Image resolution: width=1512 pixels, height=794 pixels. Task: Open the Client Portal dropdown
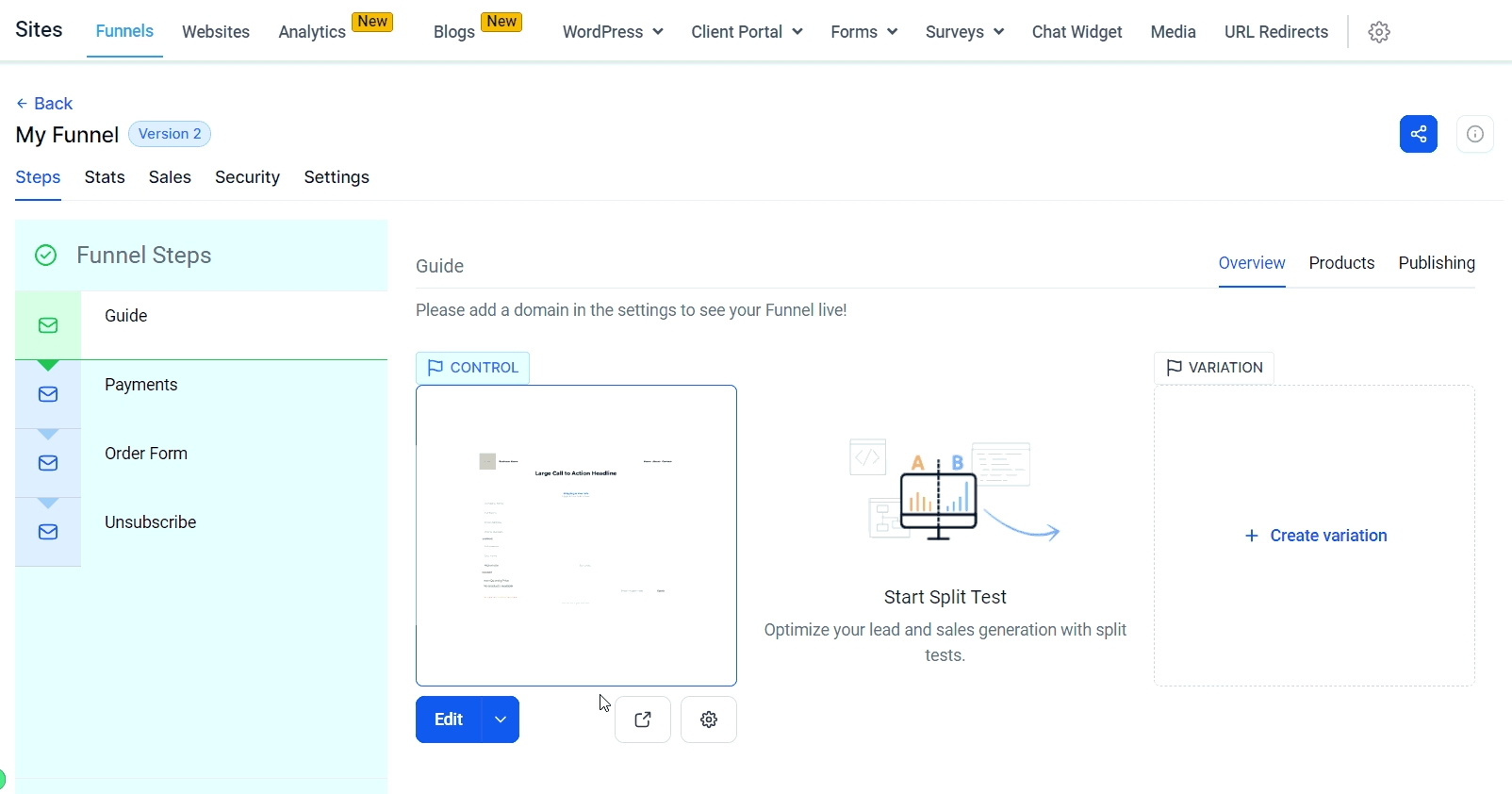tap(747, 32)
